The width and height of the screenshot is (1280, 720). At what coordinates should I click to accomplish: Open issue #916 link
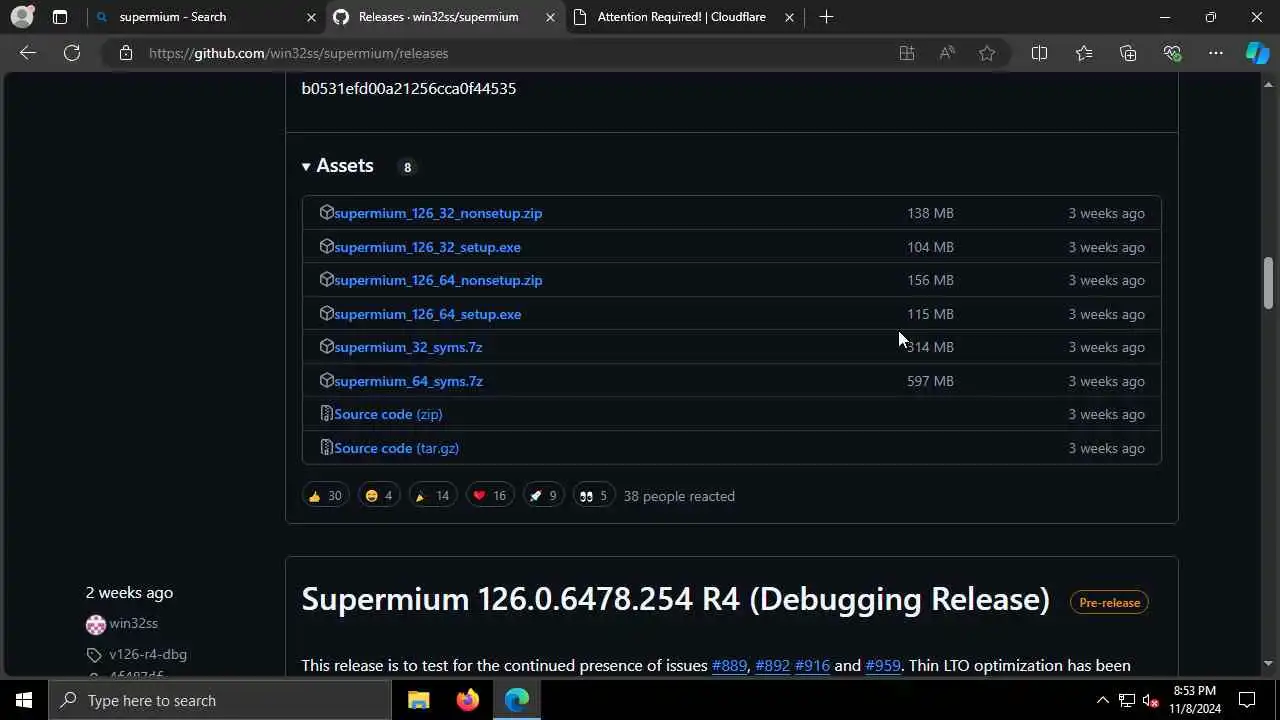pyautogui.click(x=812, y=666)
